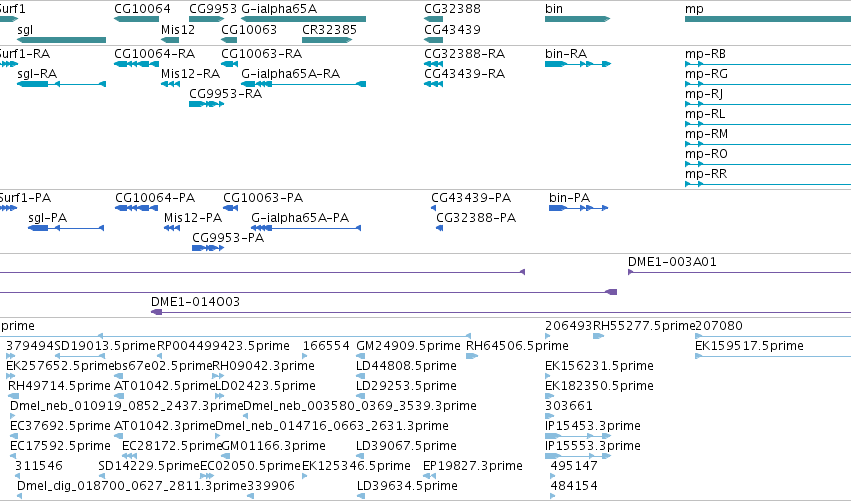
Task: Select EST GM24909.5prime
Action: click(408, 346)
